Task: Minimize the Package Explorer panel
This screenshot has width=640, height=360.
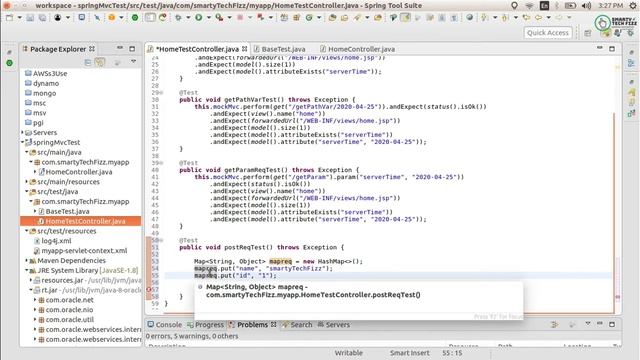Action: coord(120,48)
